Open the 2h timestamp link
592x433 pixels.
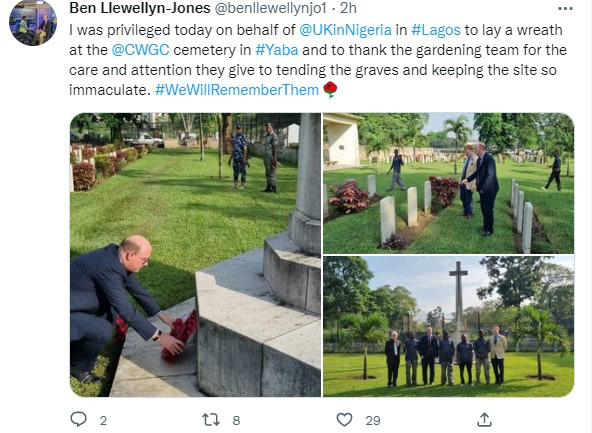pos(348,8)
